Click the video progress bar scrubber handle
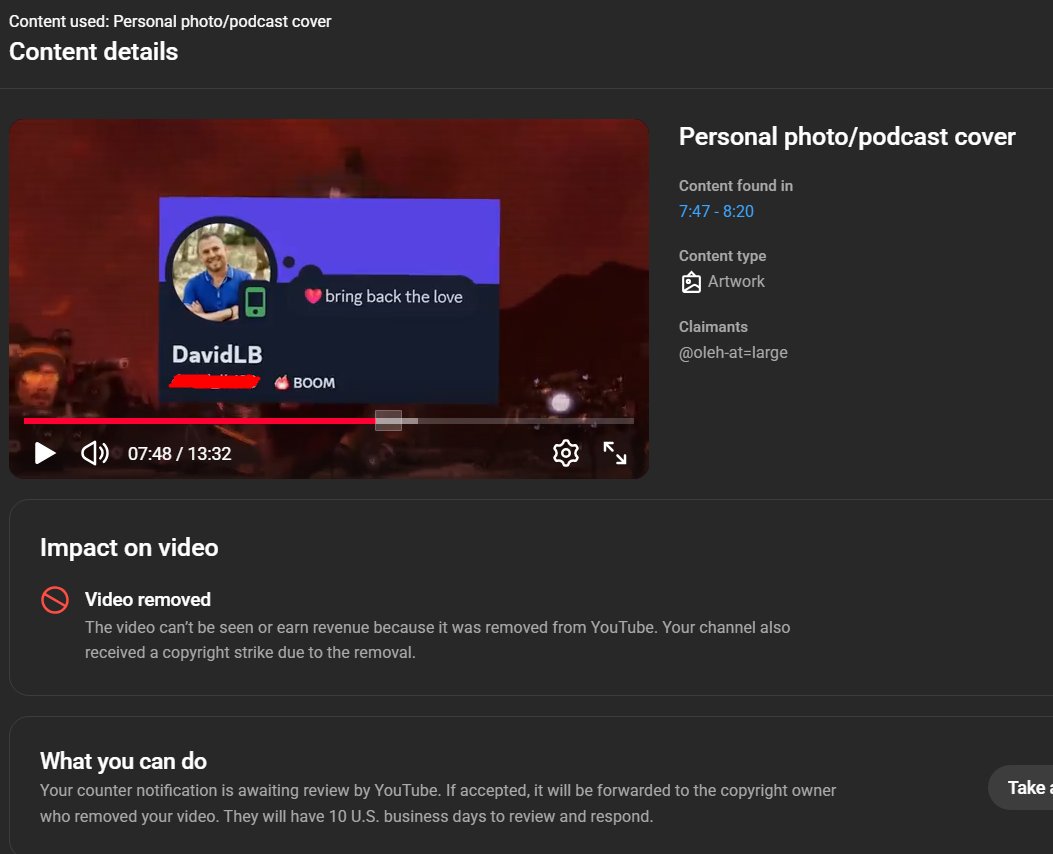Screen dimensions: 1053x854 pos(388,420)
